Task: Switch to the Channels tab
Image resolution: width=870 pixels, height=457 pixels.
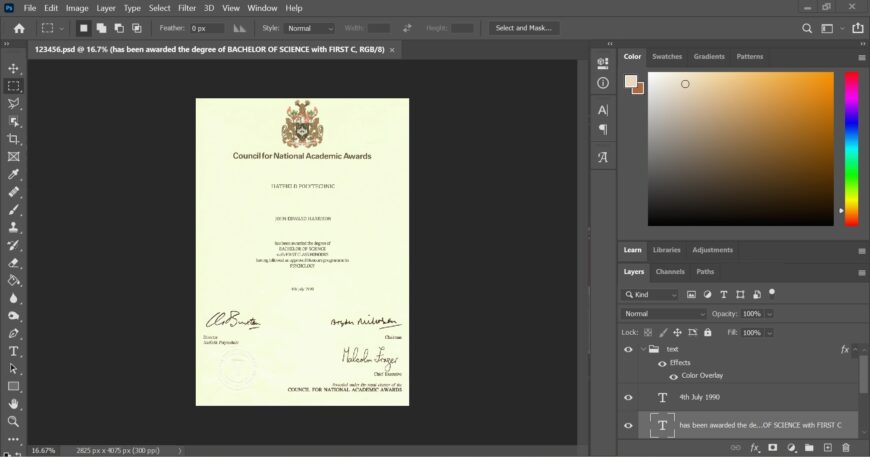Action: tap(670, 272)
